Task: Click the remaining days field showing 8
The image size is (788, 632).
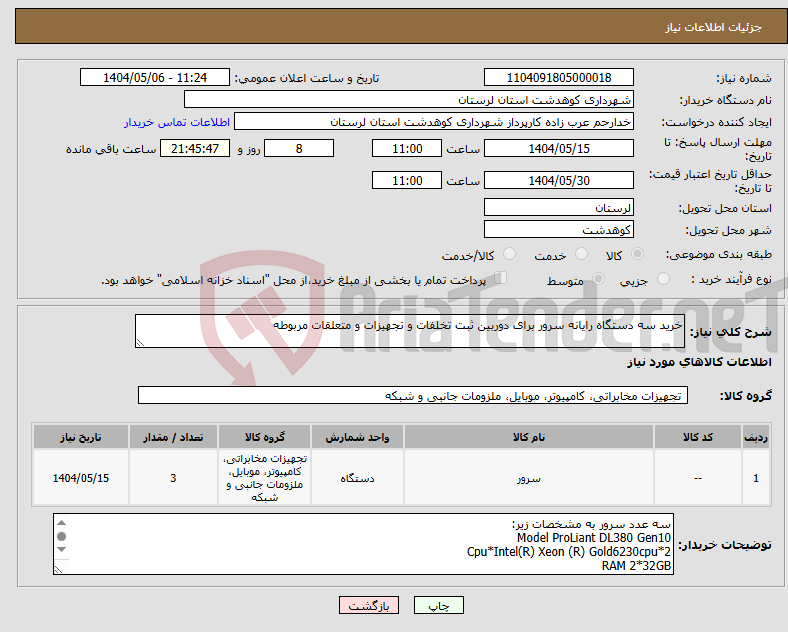Action: [x=299, y=149]
